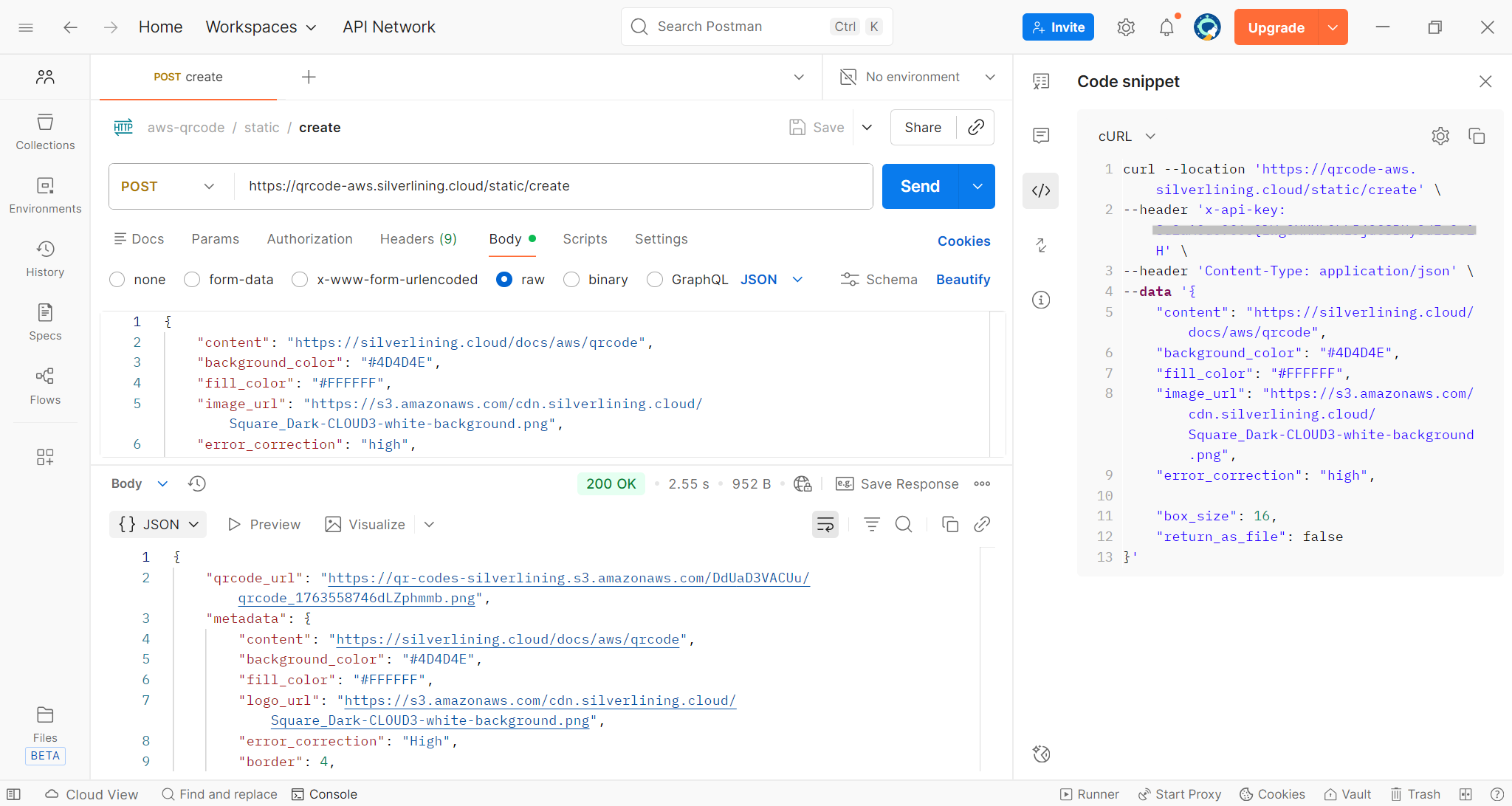Image resolution: width=1512 pixels, height=806 pixels.
Task: Open the Flows sidebar section
Action: pyautogui.click(x=45, y=386)
